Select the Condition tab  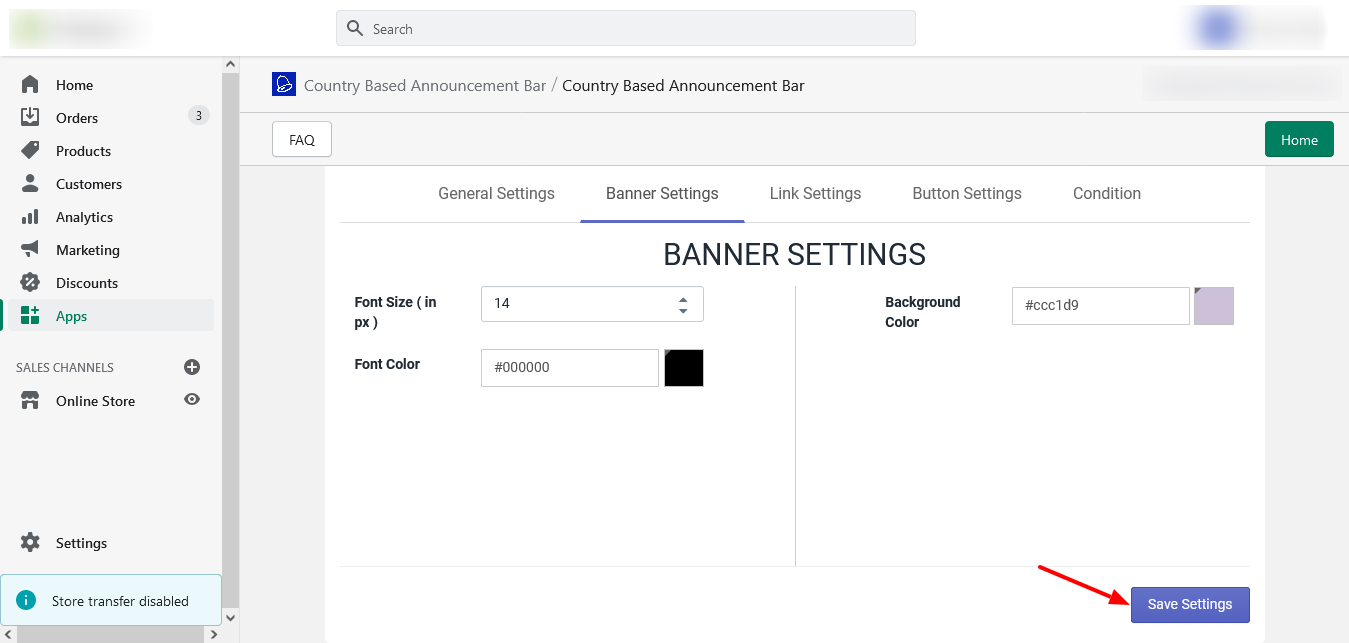[x=1106, y=194]
